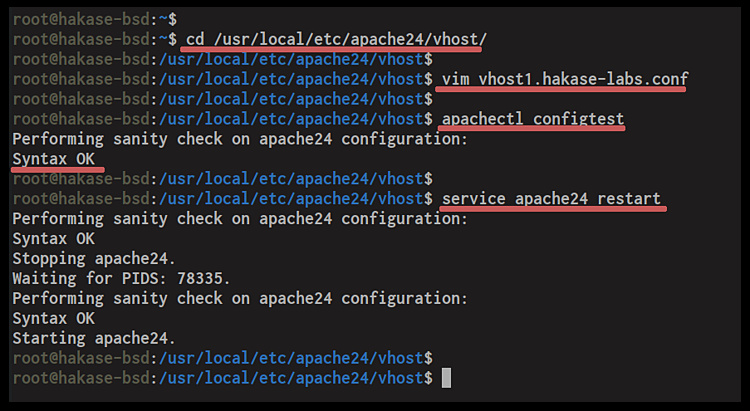Click the 'Starting apache24.' output line
Viewport: 750px width, 411px height.
[94, 337]
